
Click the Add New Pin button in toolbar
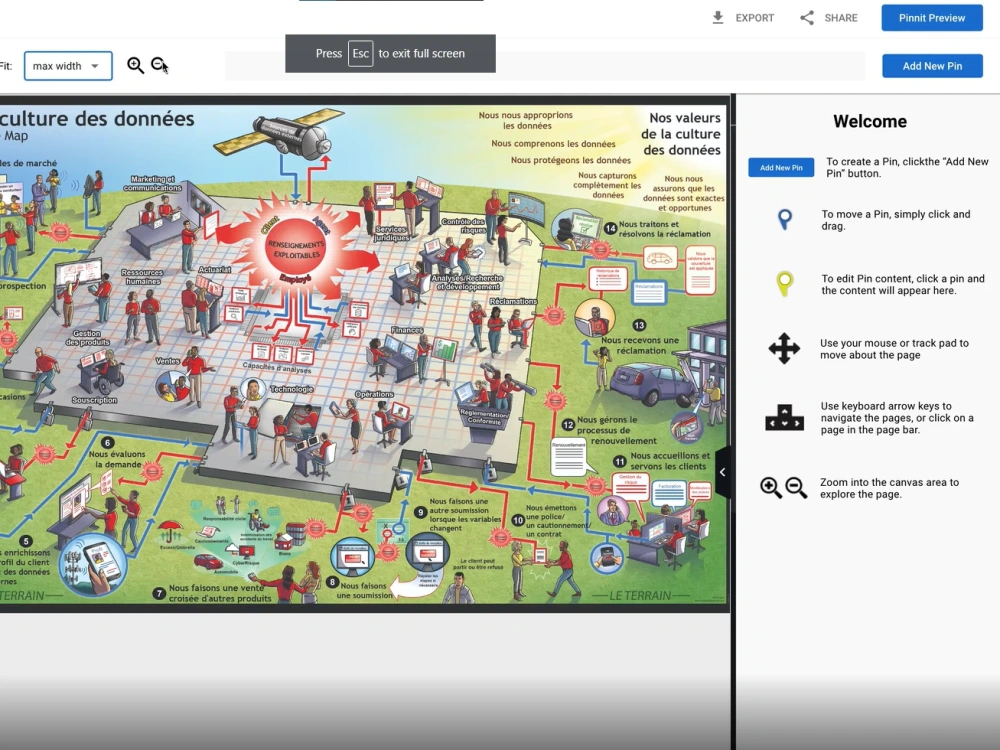[932, 66]
